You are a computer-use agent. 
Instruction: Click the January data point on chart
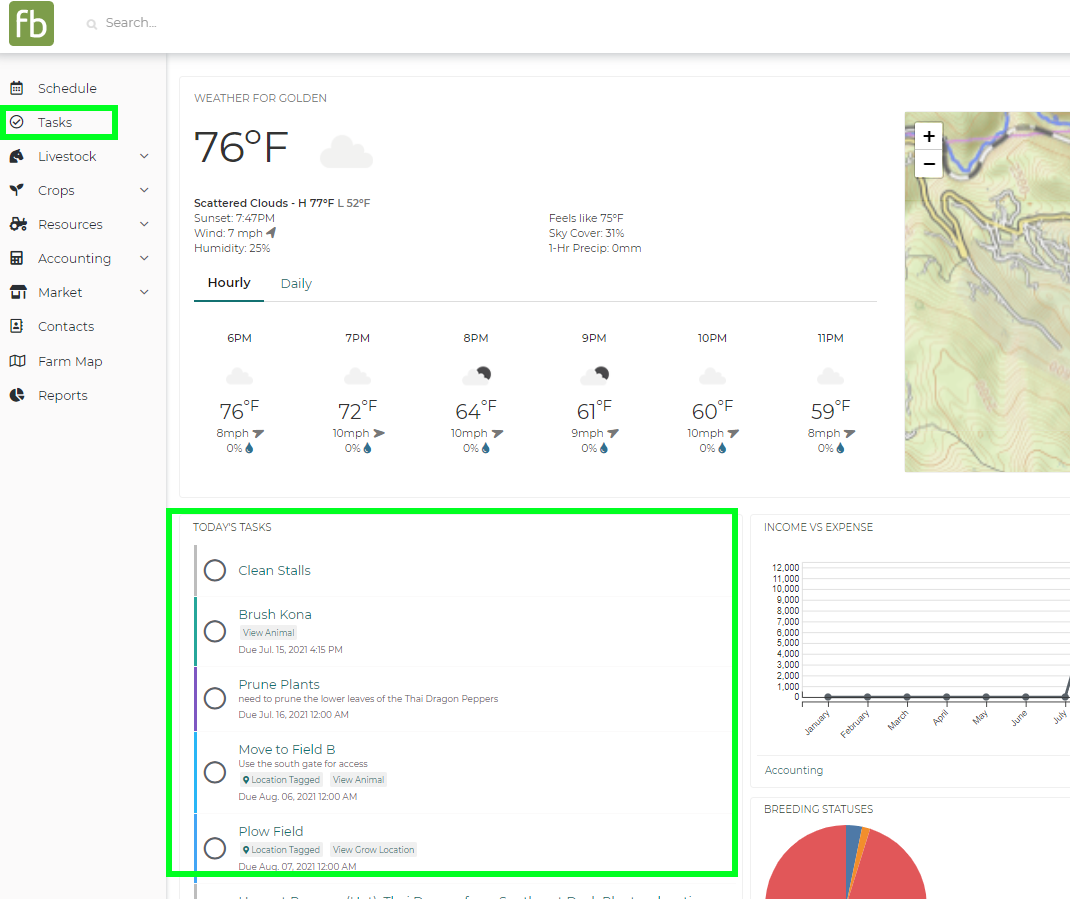828,697
